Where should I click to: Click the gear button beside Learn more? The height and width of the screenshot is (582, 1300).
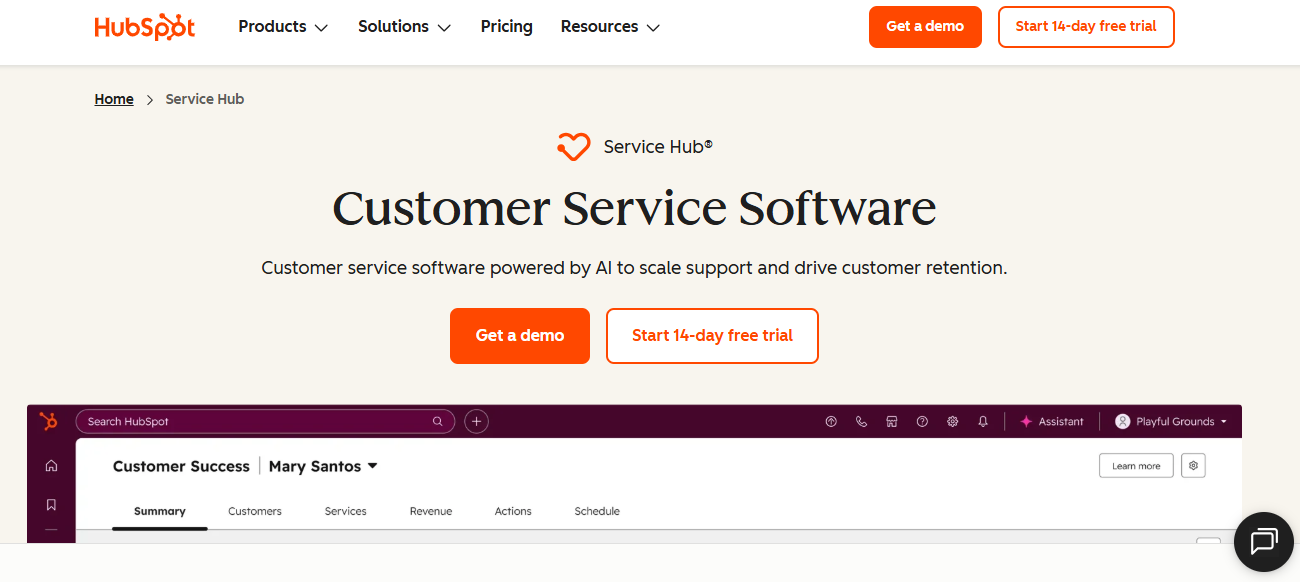[1193, 466]
